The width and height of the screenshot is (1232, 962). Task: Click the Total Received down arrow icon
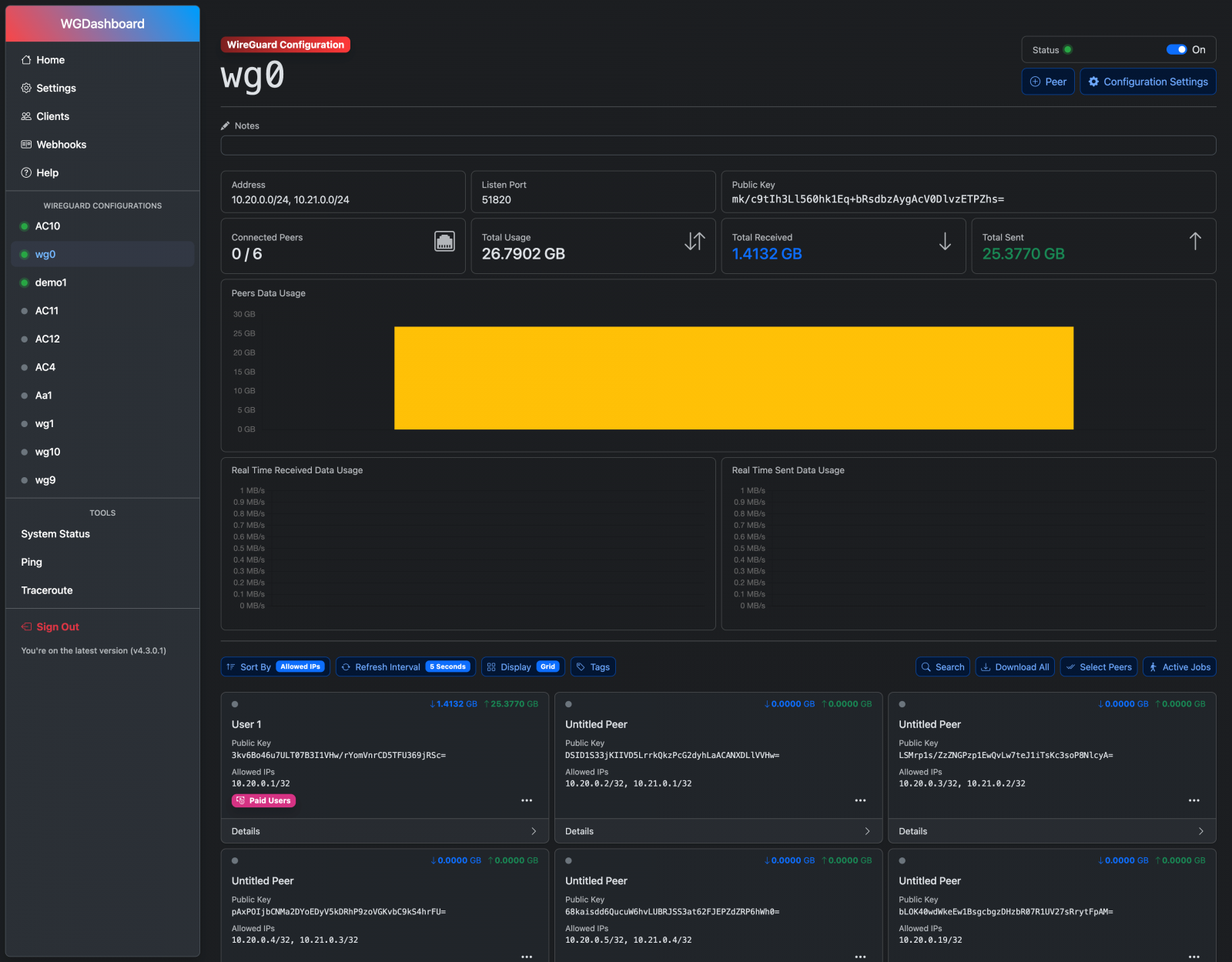click(x=945, y=242)
